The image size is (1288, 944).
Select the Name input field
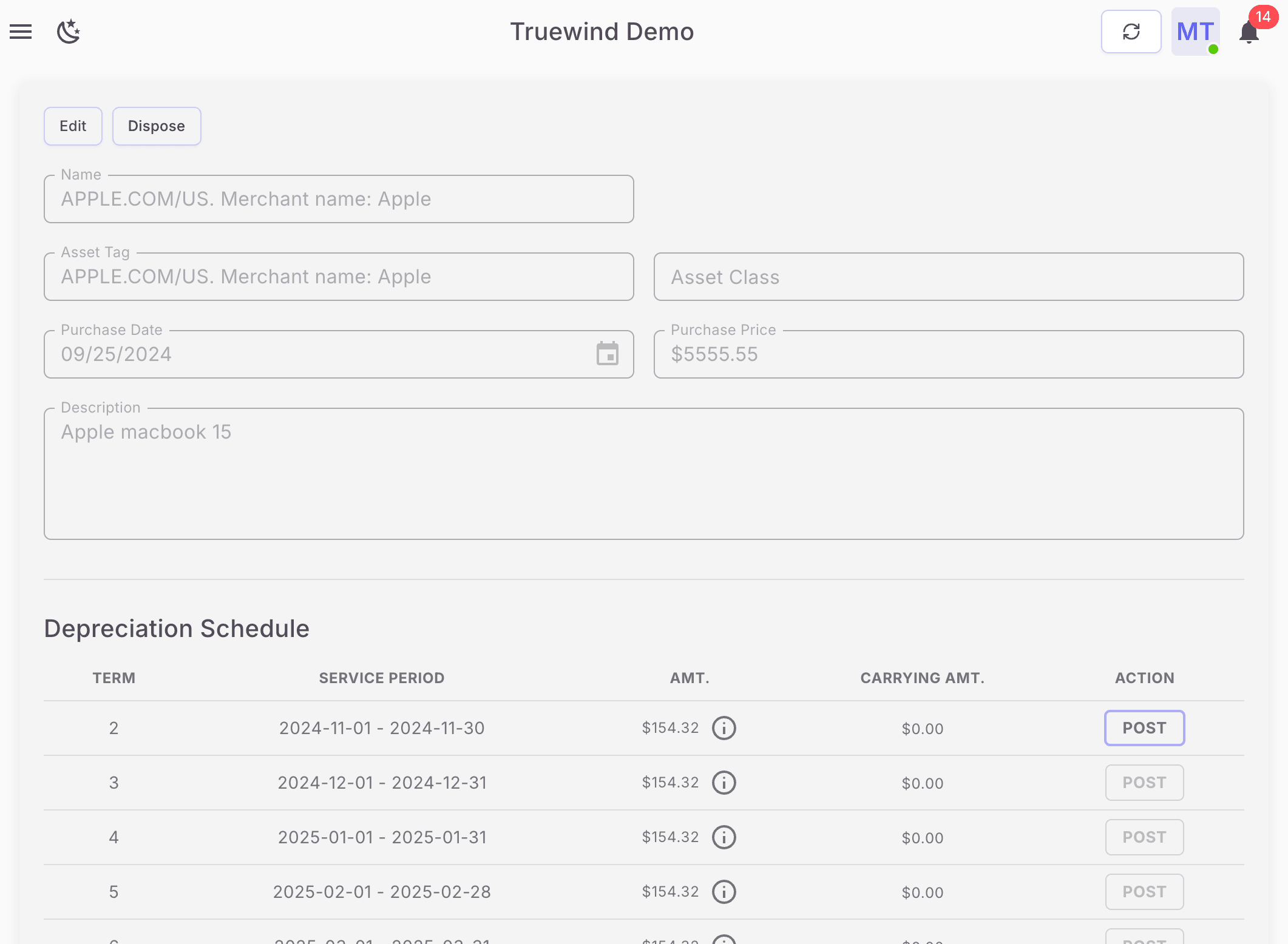pyautogui.click(x=338, y=198)
